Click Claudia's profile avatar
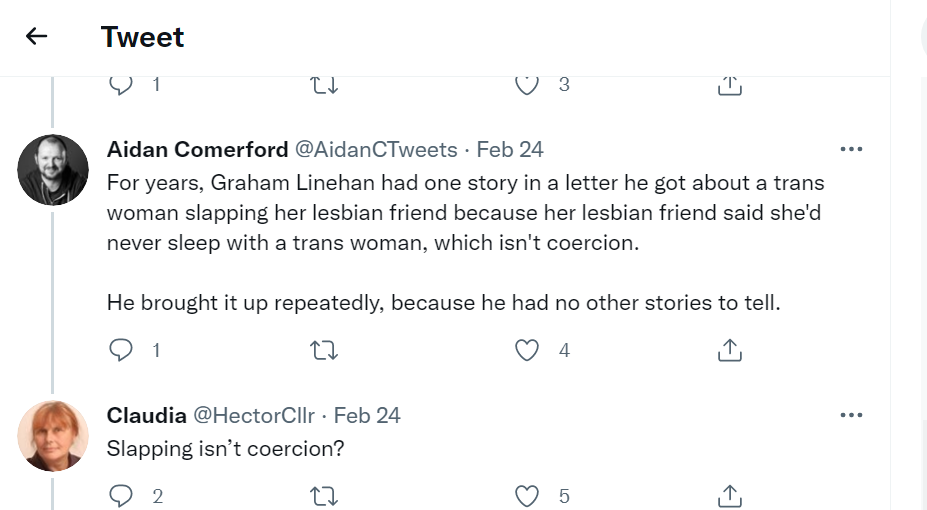927x510 pixels. click(x=53, y=436)
